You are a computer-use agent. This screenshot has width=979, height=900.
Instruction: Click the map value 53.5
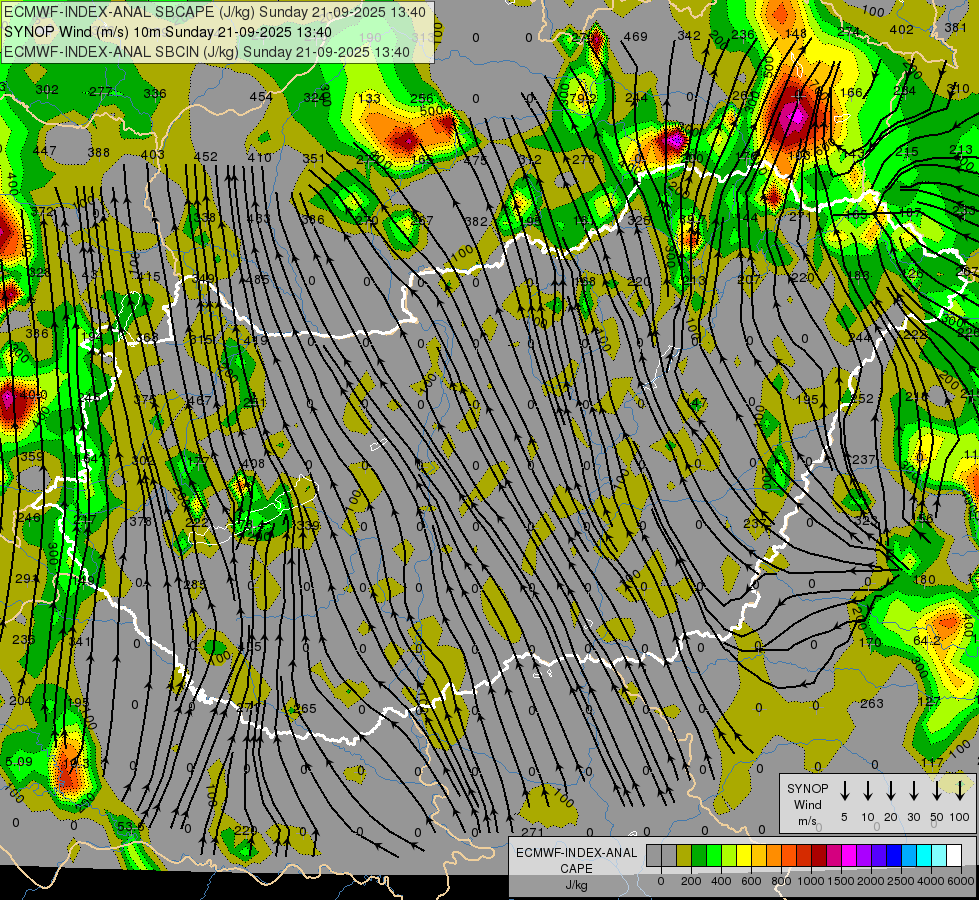click(x=130, y=826)
